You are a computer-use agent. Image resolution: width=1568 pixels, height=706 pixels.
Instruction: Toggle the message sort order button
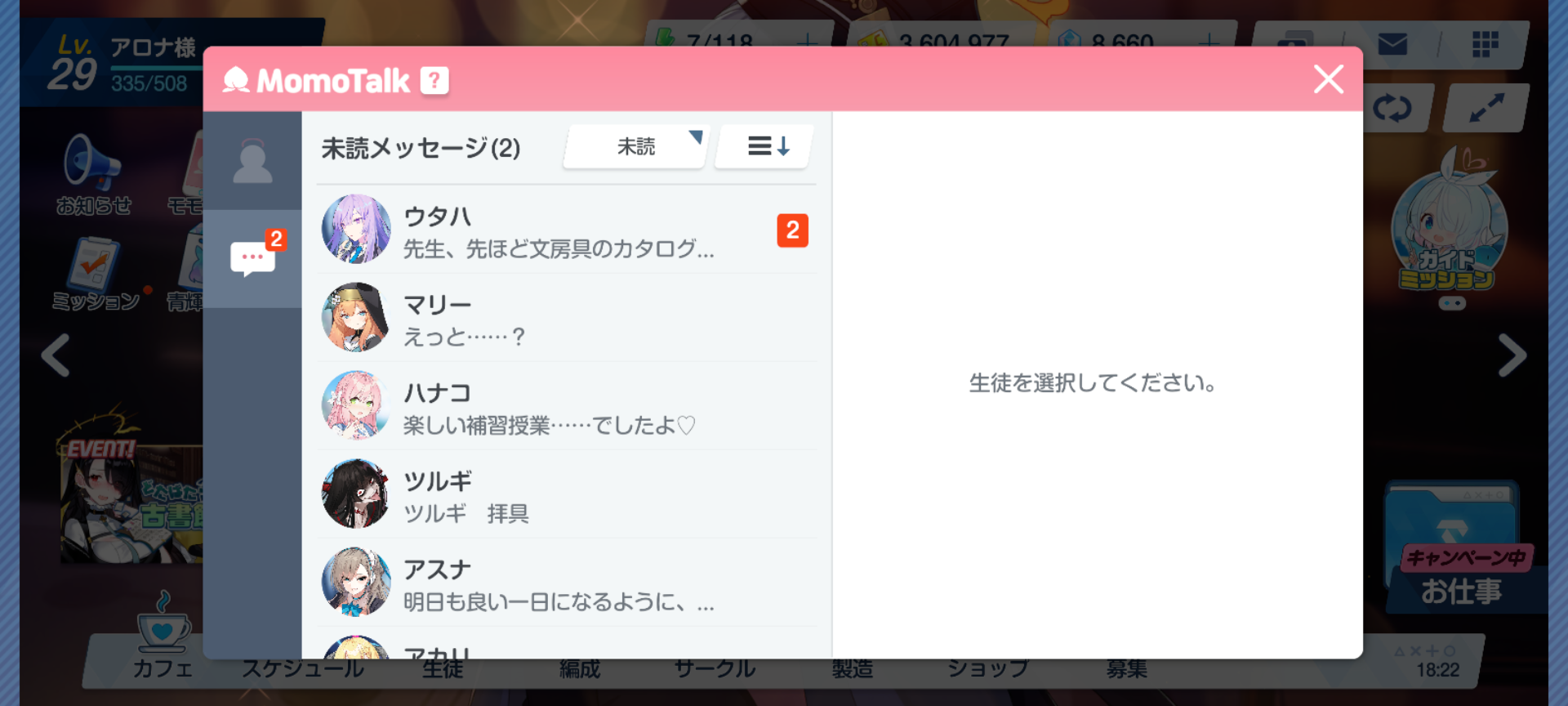pyautogui.click(x=765, y=147)
